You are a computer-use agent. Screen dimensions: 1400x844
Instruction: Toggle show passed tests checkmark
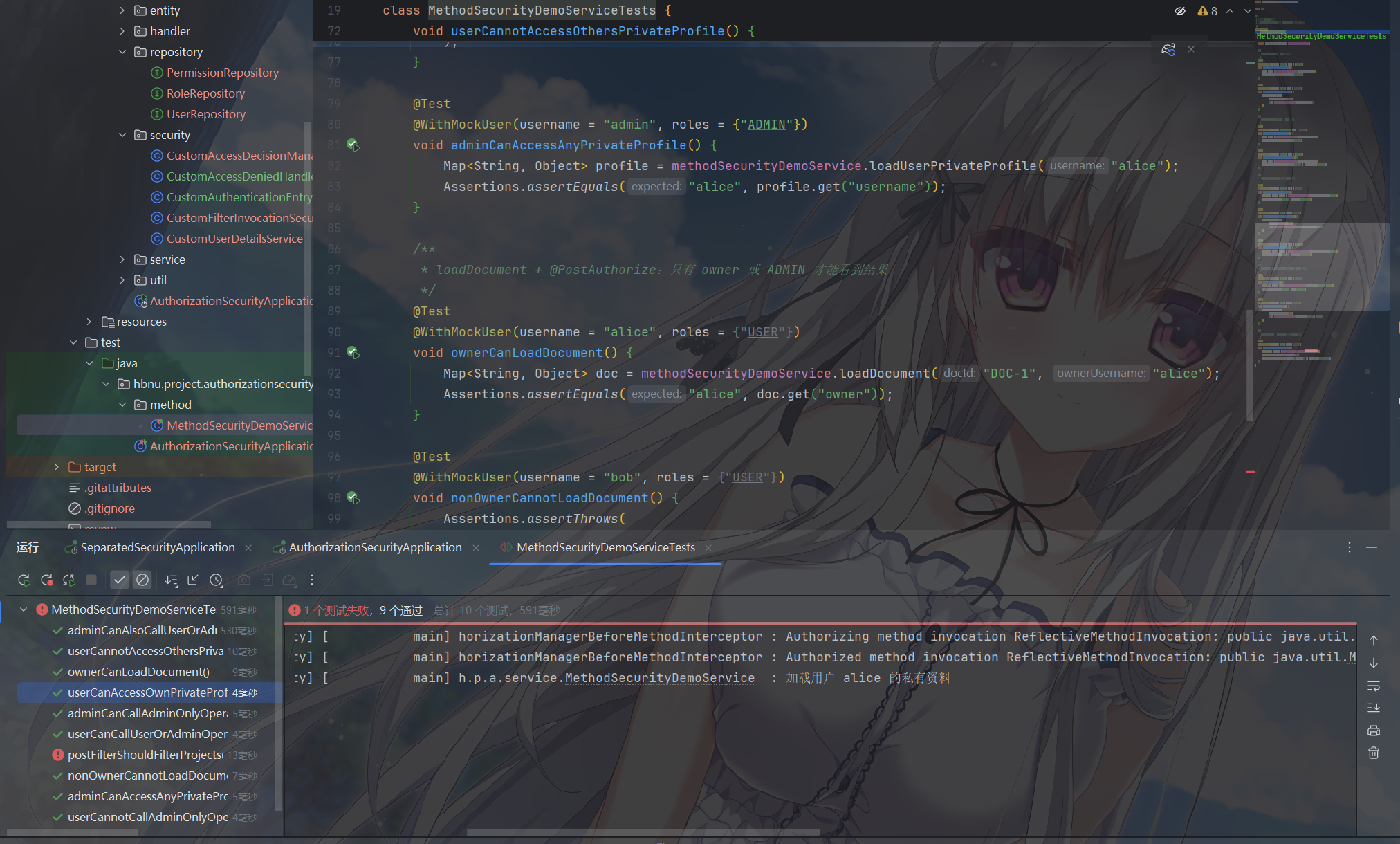click(x=120, y=580)
